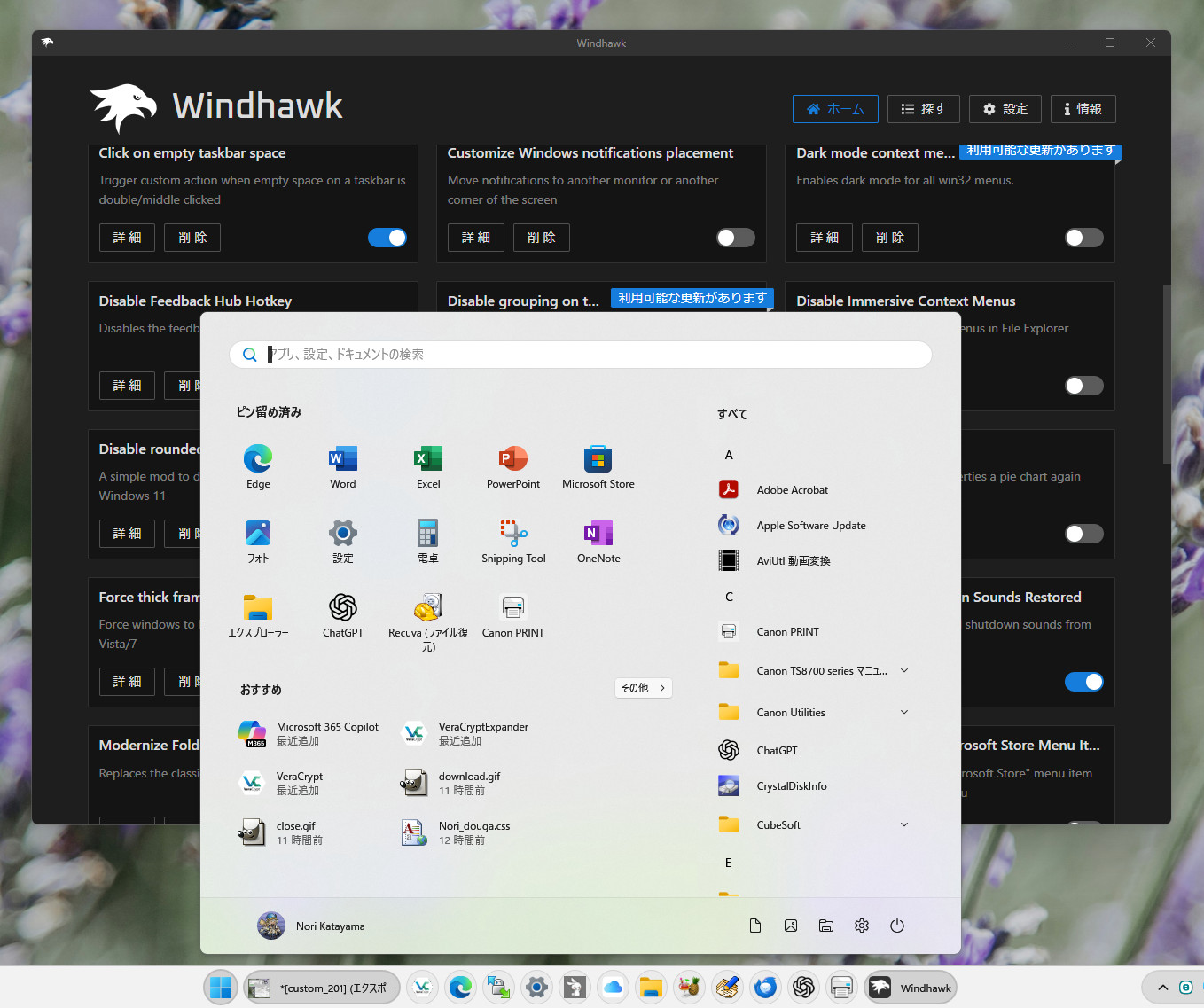This screenshot has height=1008, width=1204.
Task: Open 詳細 for Disable Feedback Hub Hotkey
Action: pos(127,386)
